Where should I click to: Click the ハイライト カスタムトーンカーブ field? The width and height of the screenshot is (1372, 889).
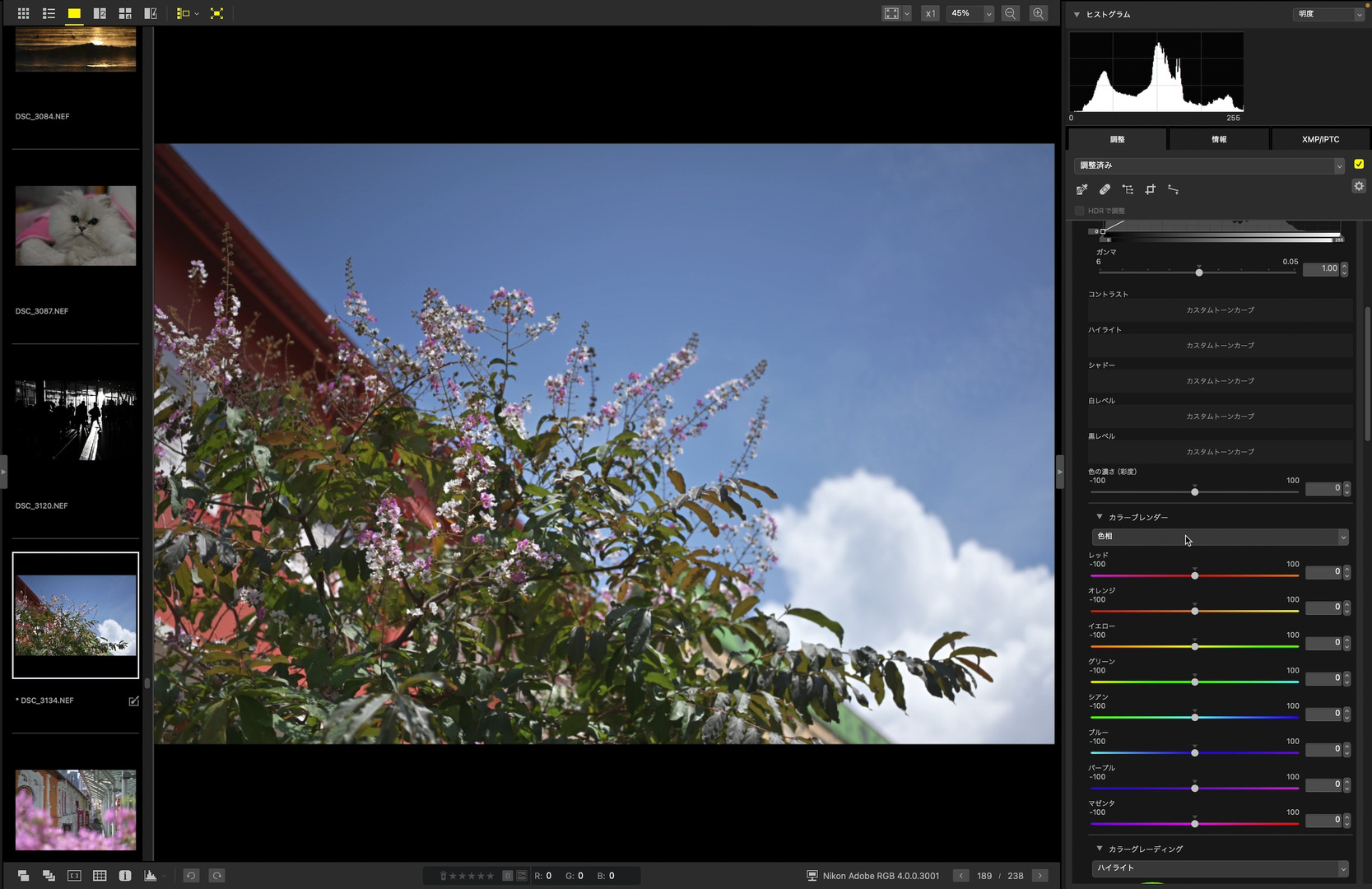pos(1221,346)
